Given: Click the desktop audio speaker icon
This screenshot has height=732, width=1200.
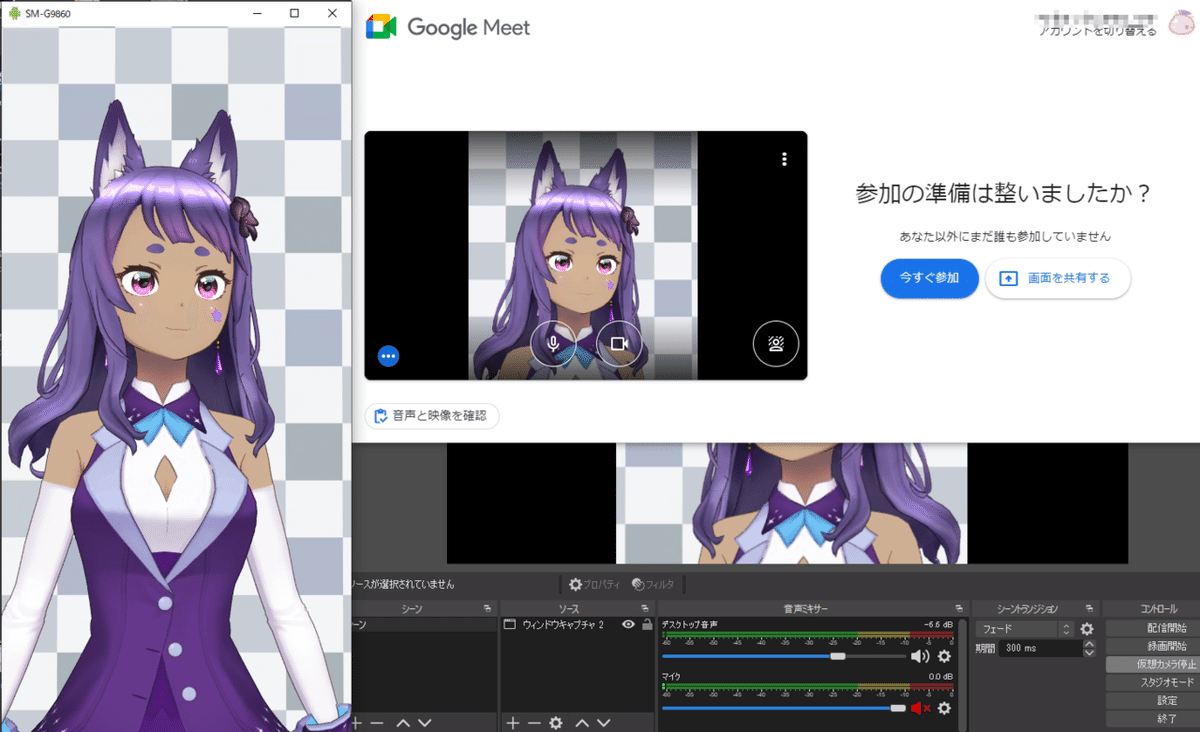Looking at the screenshot, I should pyautogui.click(x=918, y=655).
